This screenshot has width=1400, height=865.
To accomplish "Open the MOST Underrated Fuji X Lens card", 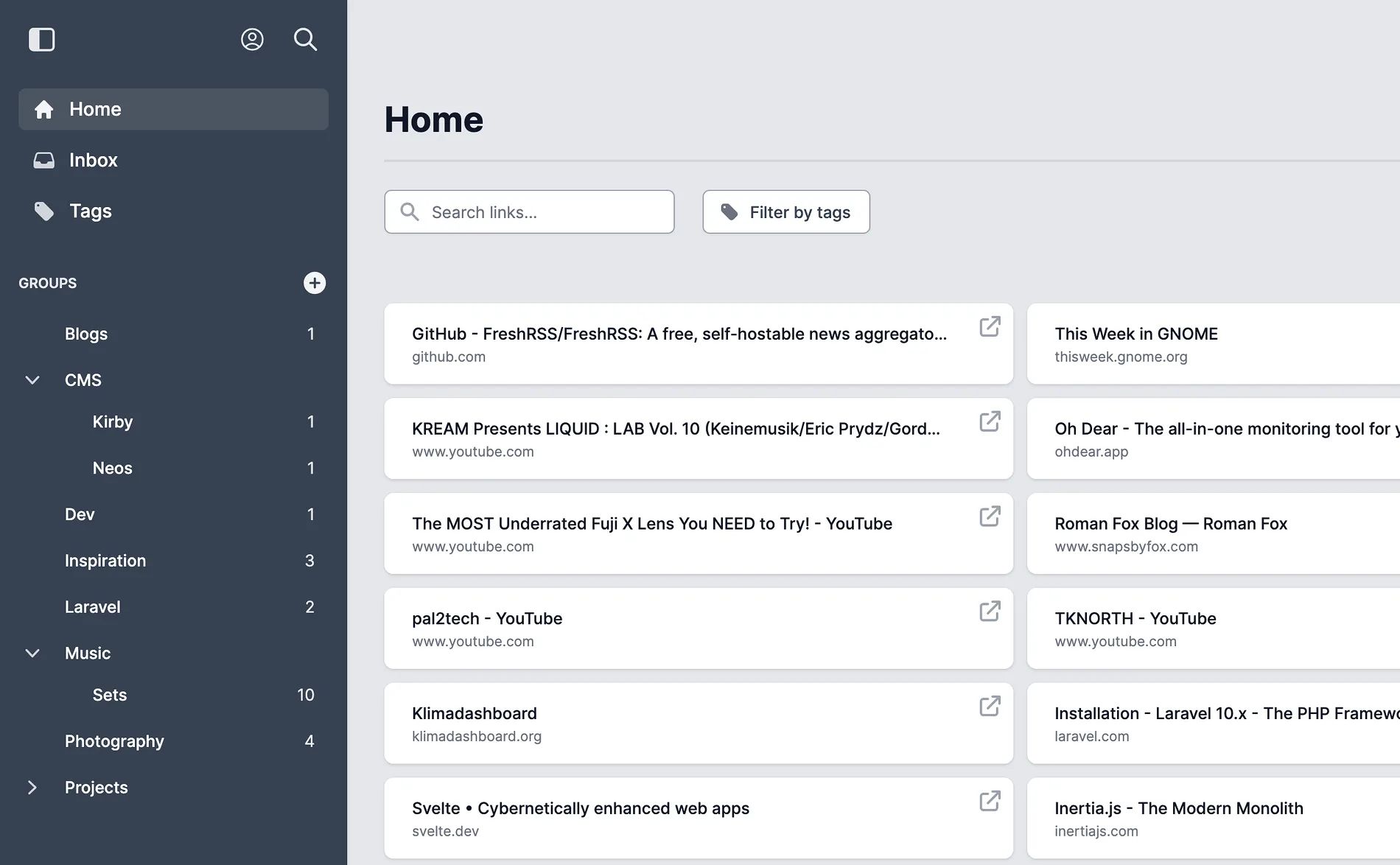I will pos(699,533).
